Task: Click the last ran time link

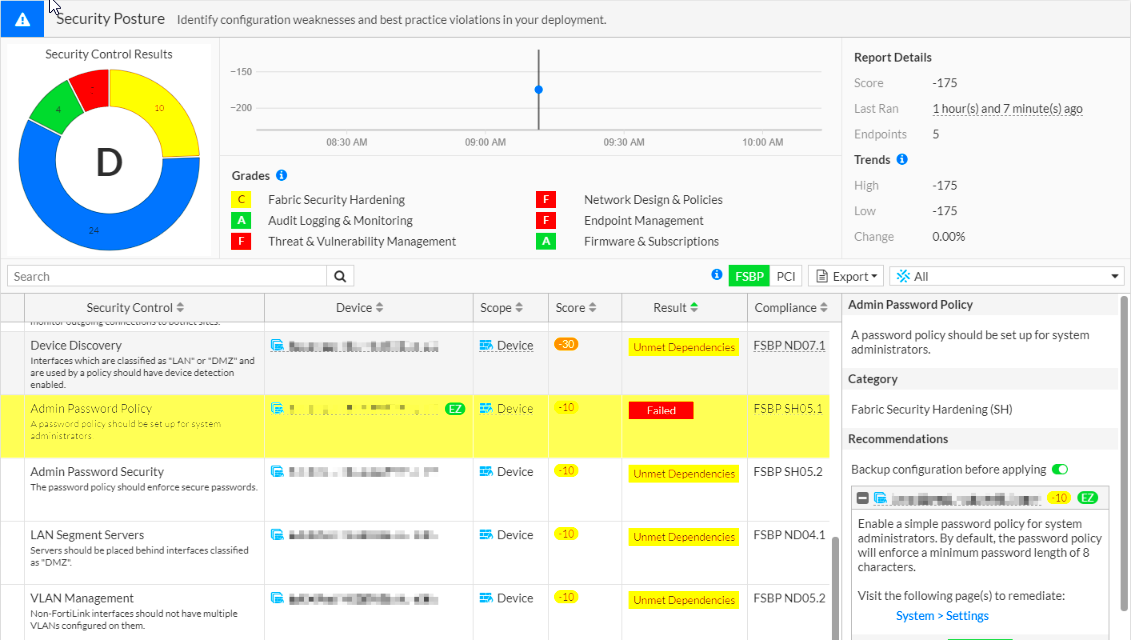Action: 1007,108
